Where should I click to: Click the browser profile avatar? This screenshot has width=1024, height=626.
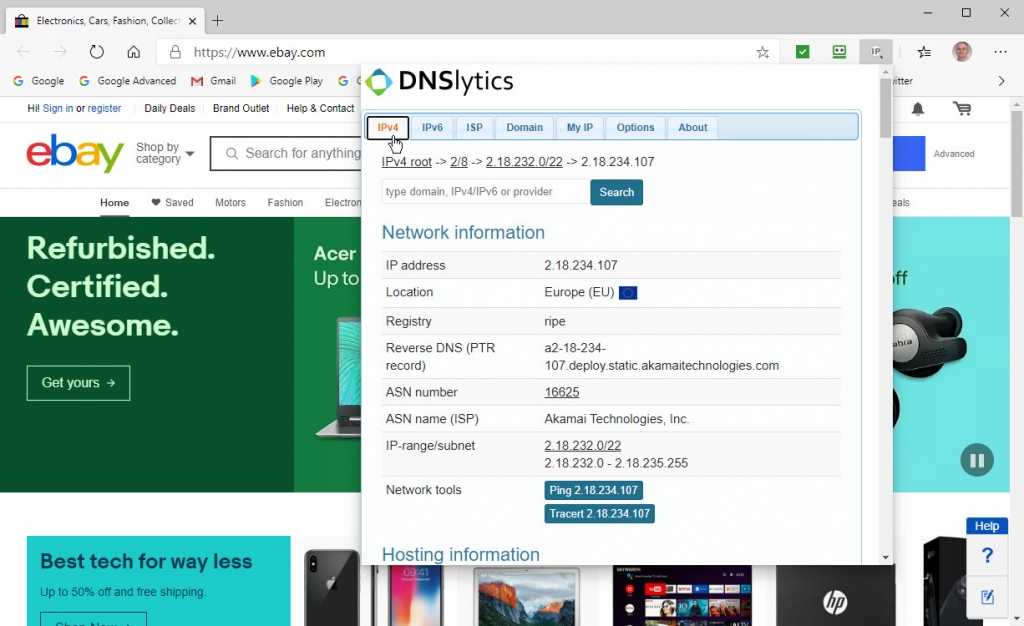coord(961,51)
